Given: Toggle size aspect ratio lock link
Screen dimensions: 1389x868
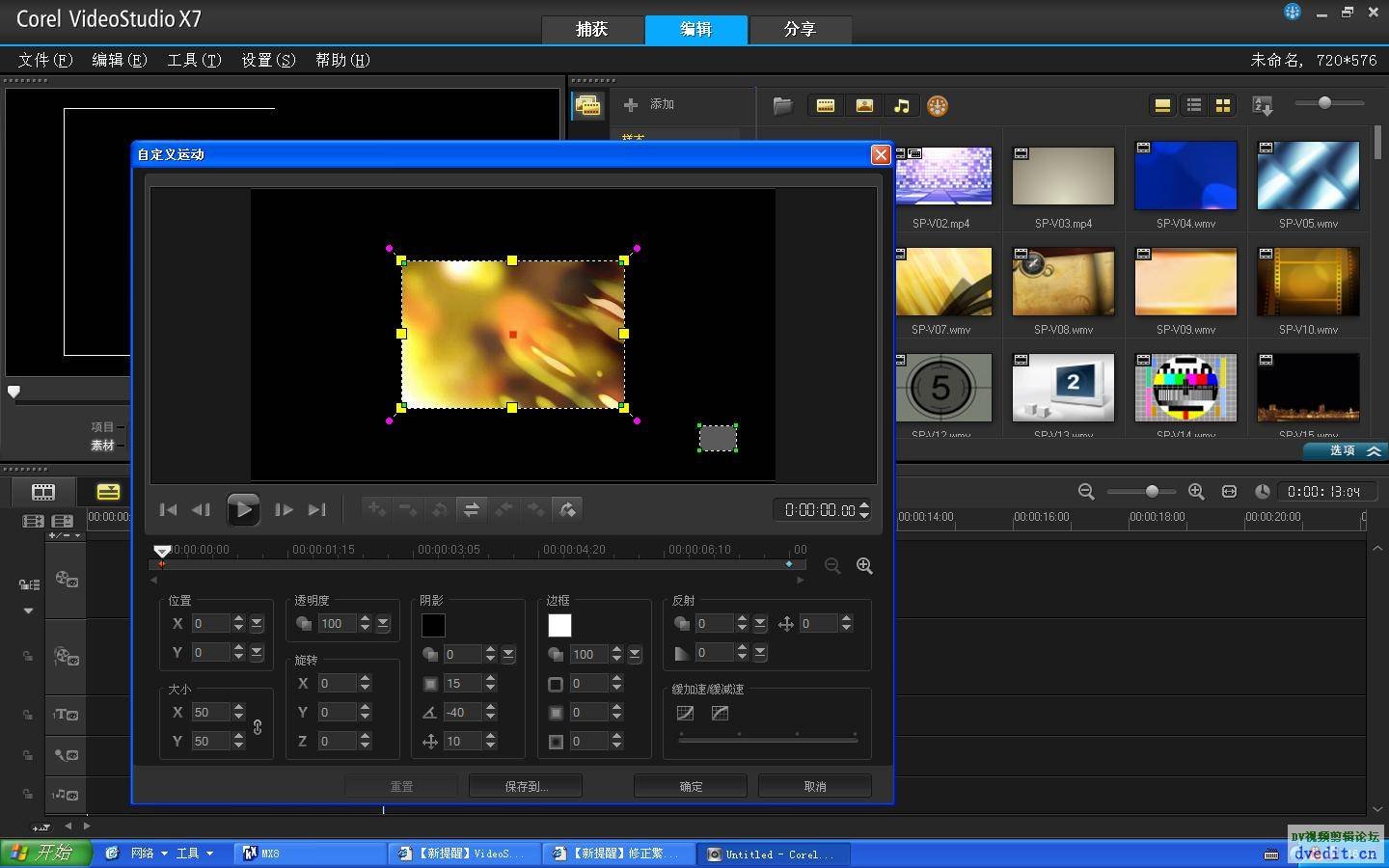Looking at the screenshot, I should [x=258, y=727].
